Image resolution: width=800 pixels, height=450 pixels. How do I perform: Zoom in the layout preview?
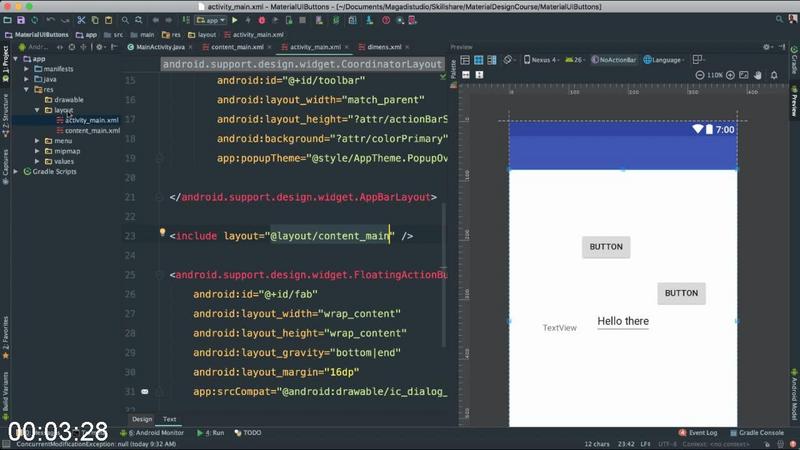(730, 75)
